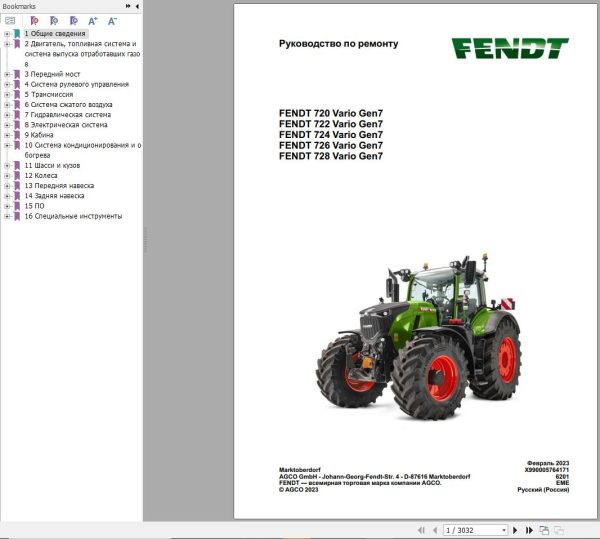600x539 pixels.
Task: Open bookmark 9 Кабина
Action: 39,135
